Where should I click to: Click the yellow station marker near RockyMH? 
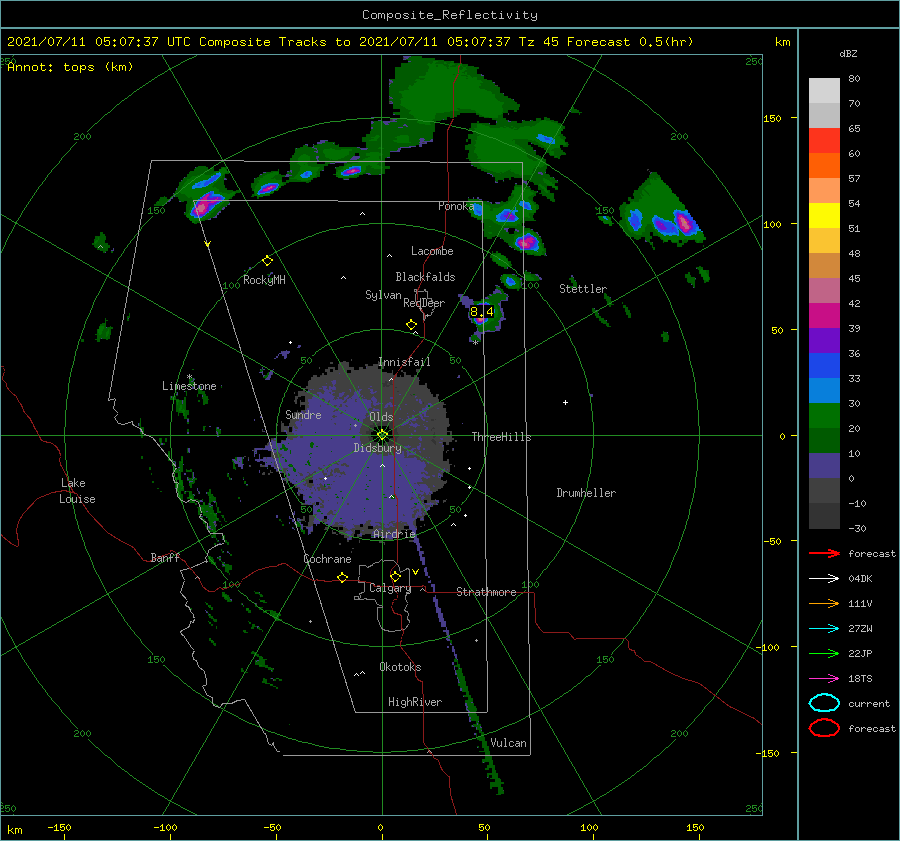pos(267,261)
